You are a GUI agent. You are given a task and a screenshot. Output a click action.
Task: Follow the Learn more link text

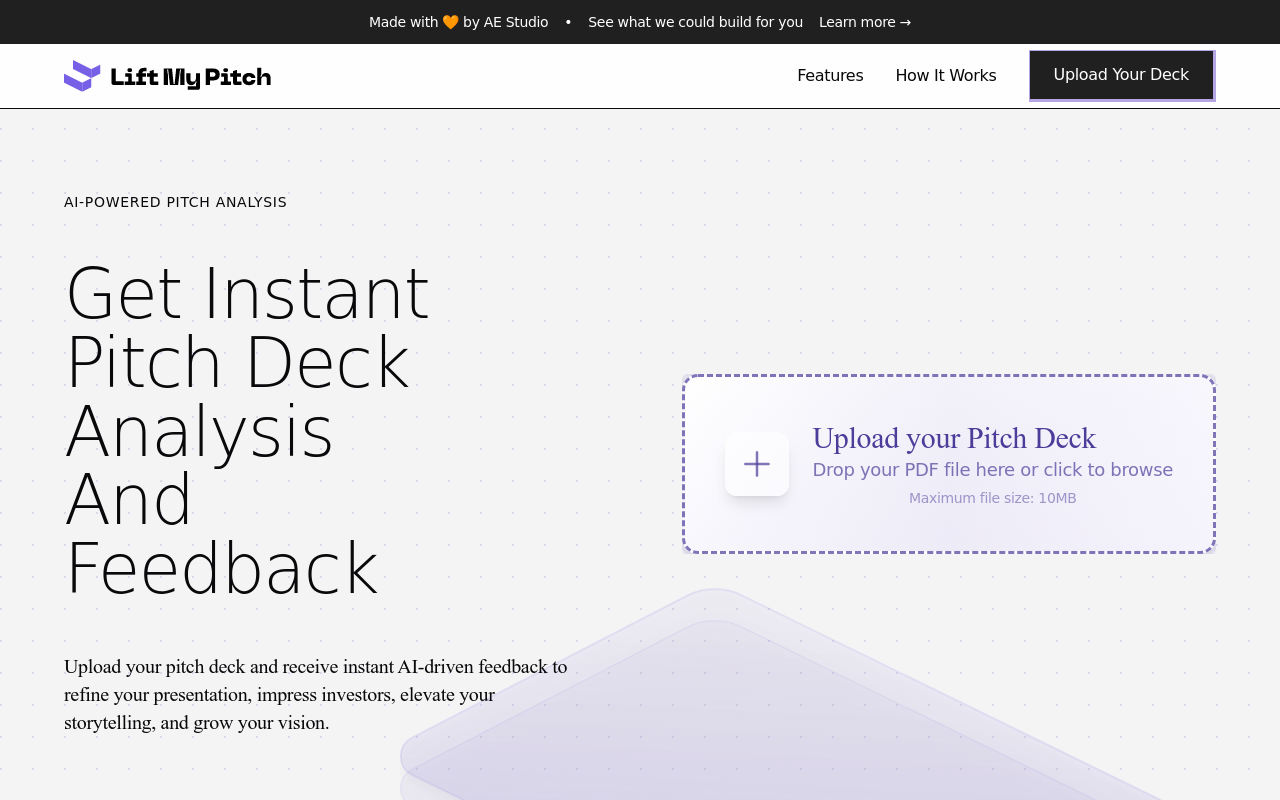coord(857,22)
